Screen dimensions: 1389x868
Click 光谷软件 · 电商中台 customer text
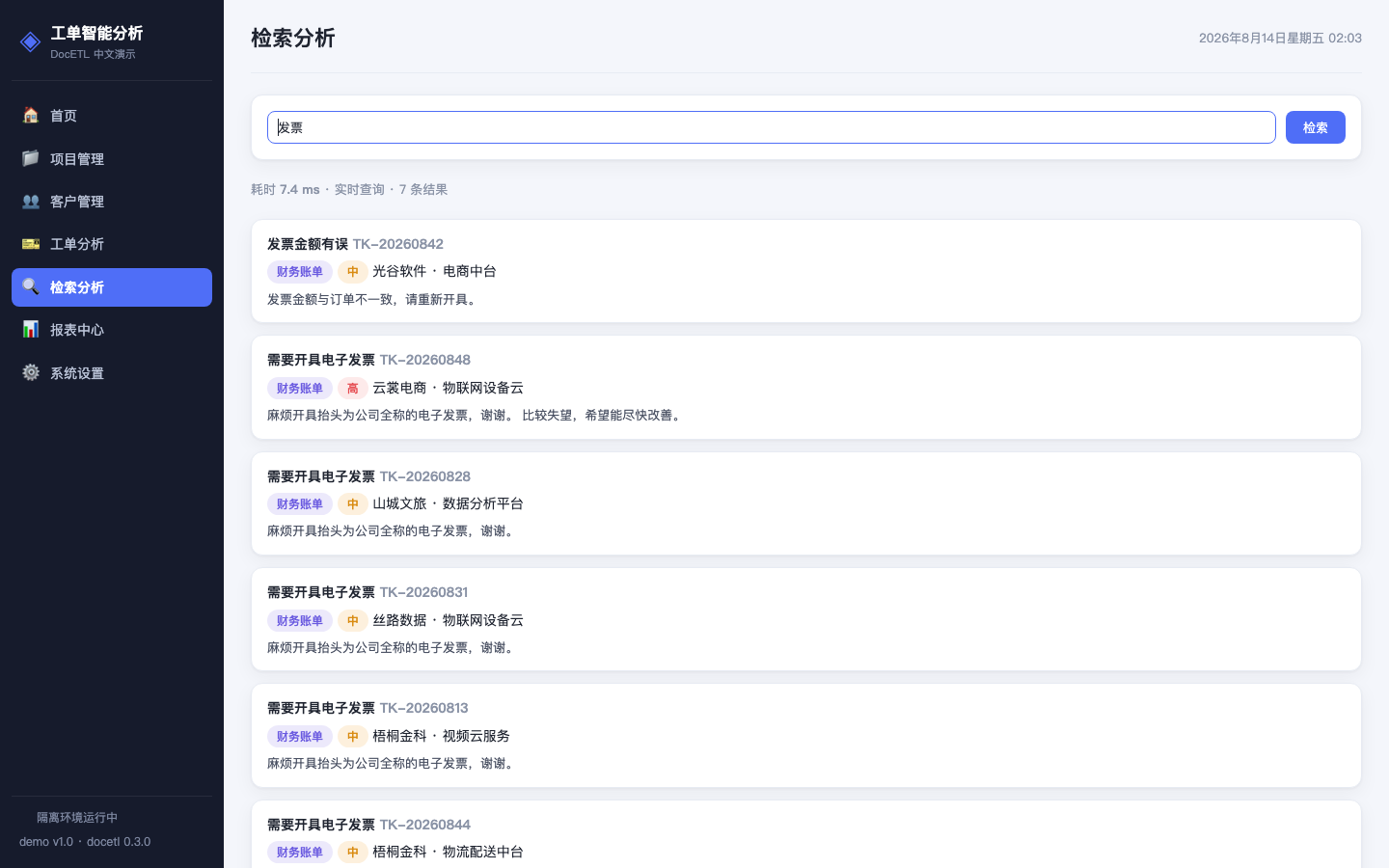pos(434,272)
